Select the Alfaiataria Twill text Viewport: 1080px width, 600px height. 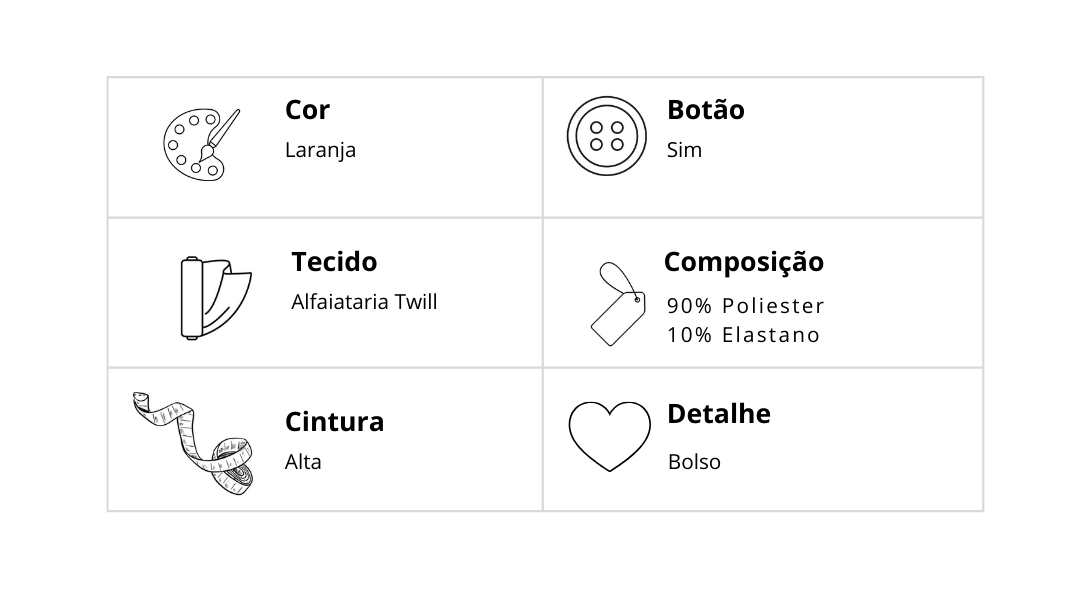tap(364, 302)
